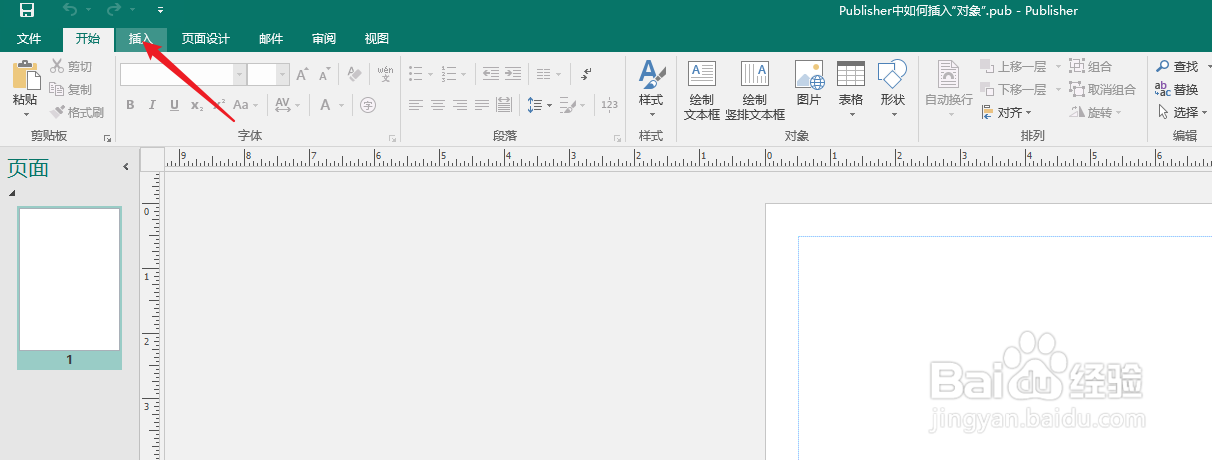This screenshot has width=1212, height=460.
Task: Toggle Align Text Left
Action: click(416, 105)
